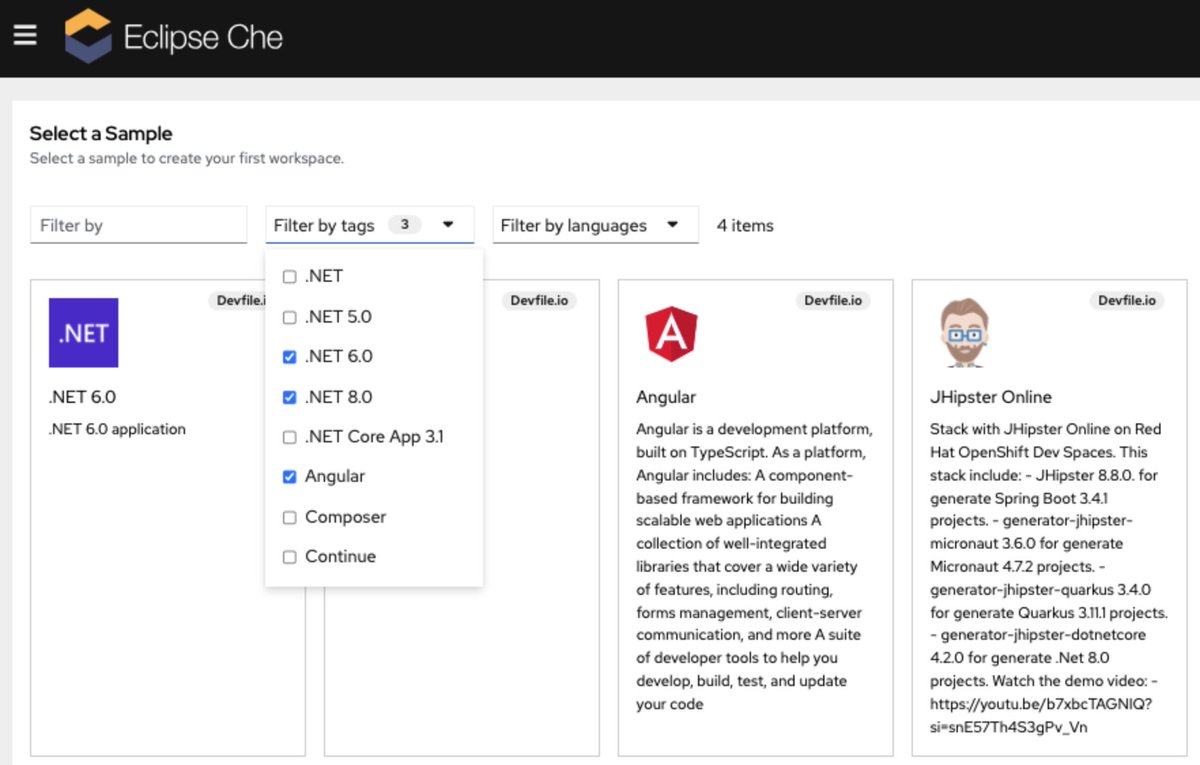Click the .NET purple logo thumbnail
1200x765 pixels.
pos(84,333)
